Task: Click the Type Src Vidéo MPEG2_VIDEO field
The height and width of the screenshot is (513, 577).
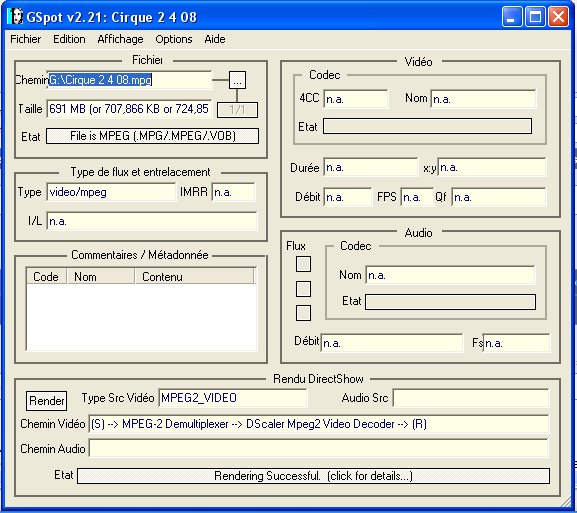Action: 233,398
